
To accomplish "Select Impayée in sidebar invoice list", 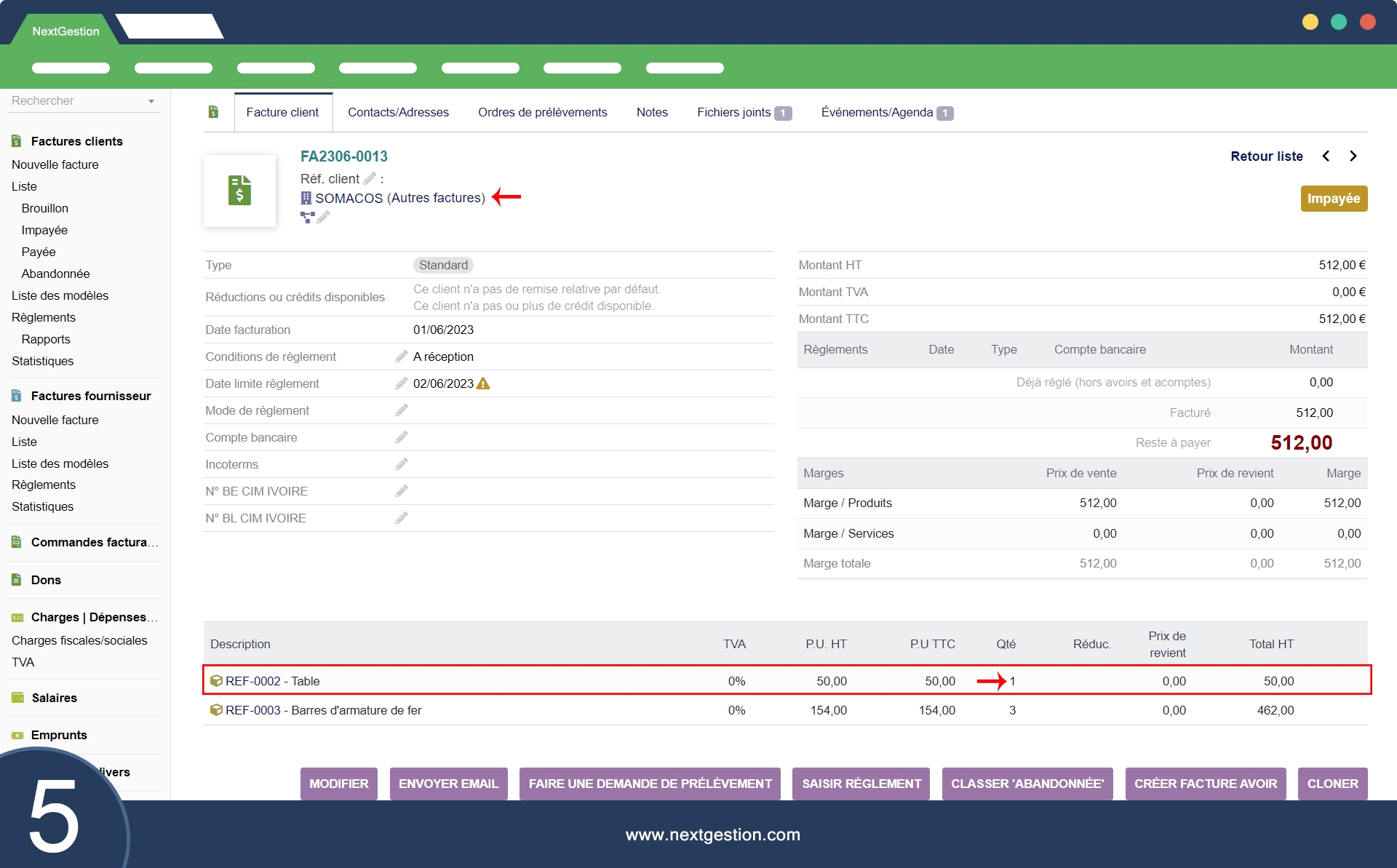I will pos(44,230).
